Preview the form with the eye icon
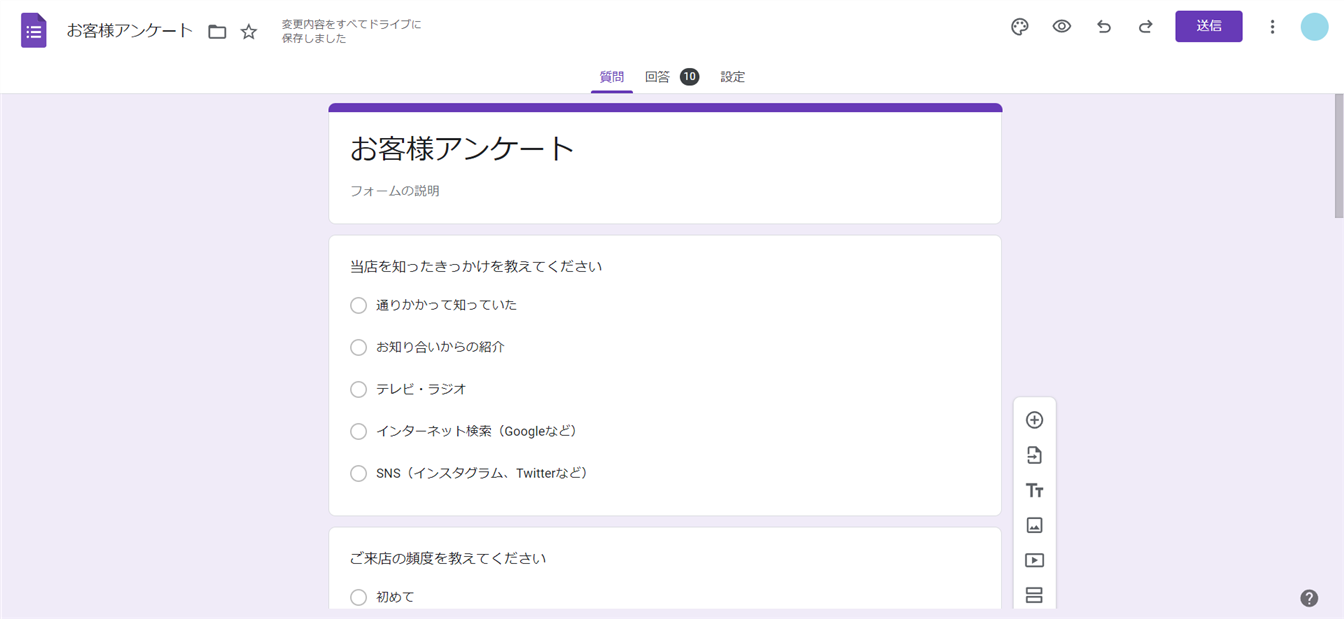Screen dimensions: 1344x619 pos(1061,27)
